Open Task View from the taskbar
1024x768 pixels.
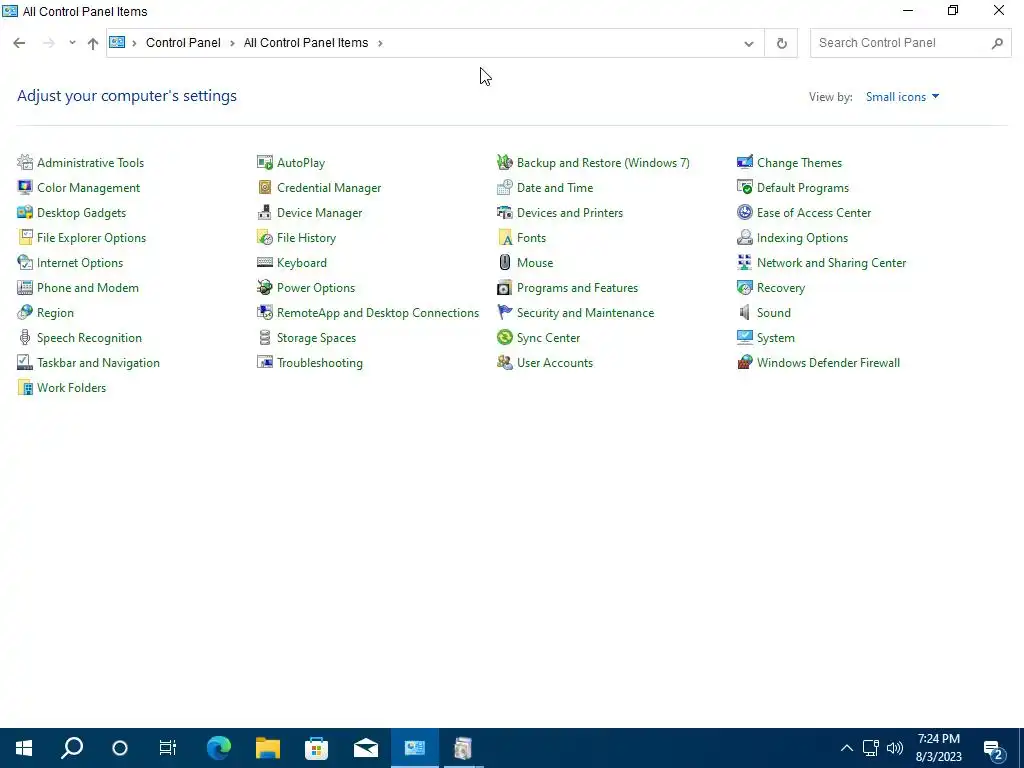[x=168, y=748]
